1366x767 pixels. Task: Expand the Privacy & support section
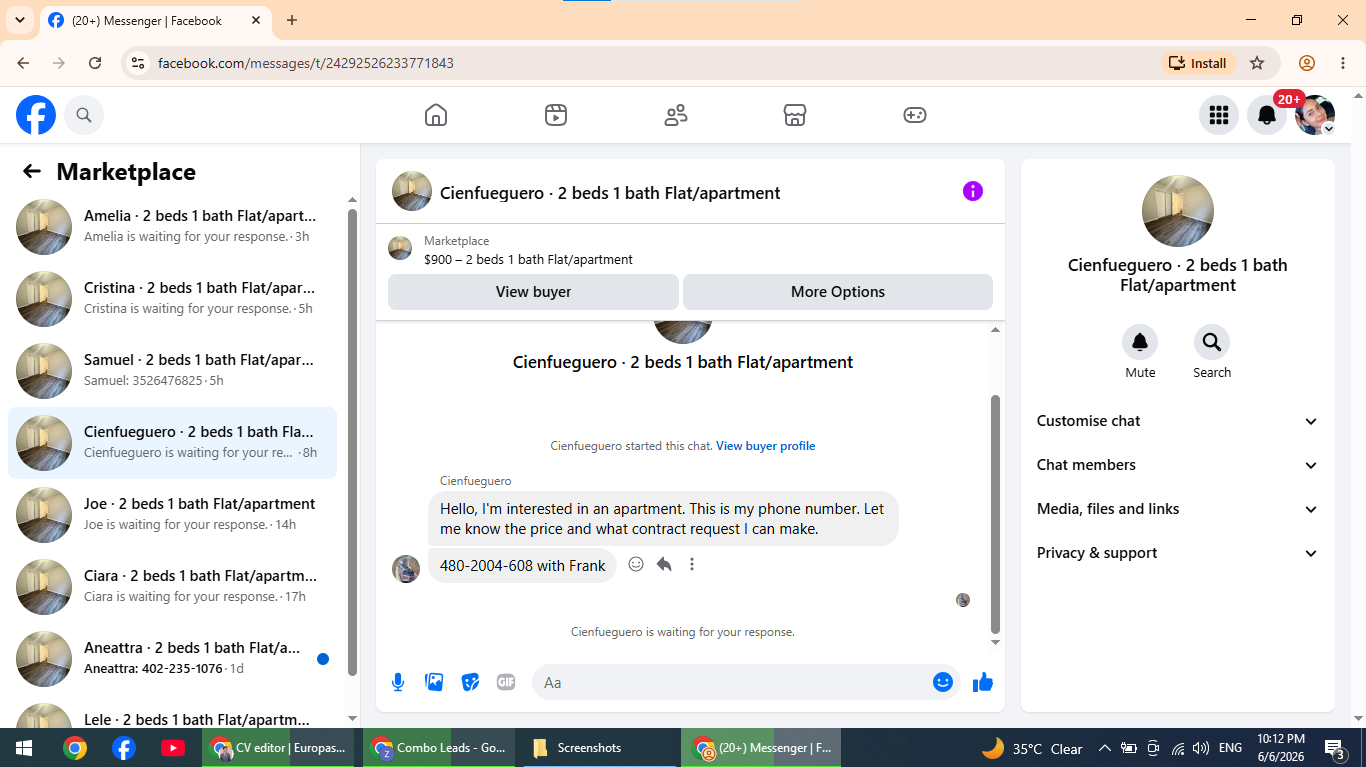(1178, 553)
